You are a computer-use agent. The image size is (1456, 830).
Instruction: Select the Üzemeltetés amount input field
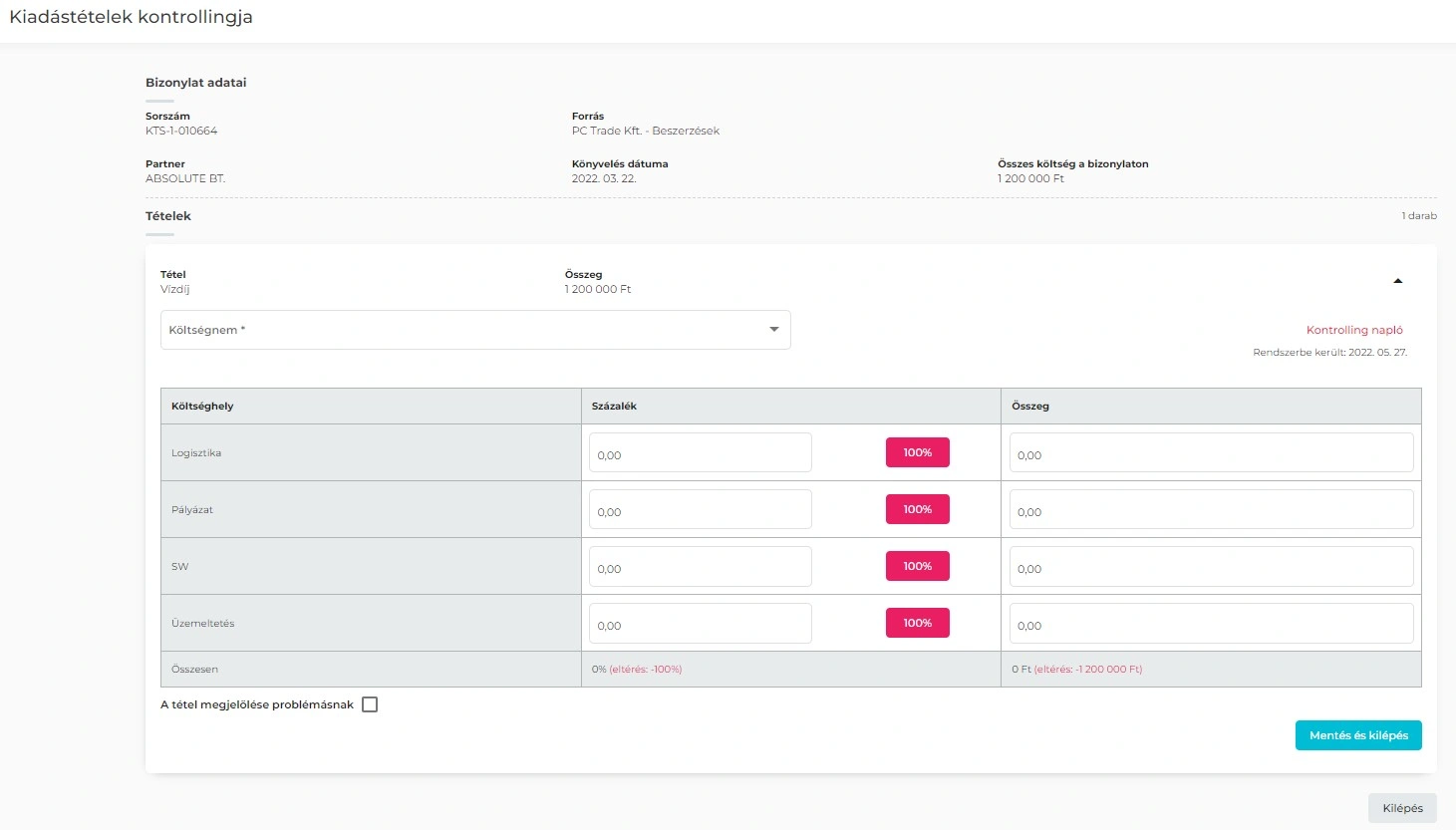point(1210,624)
